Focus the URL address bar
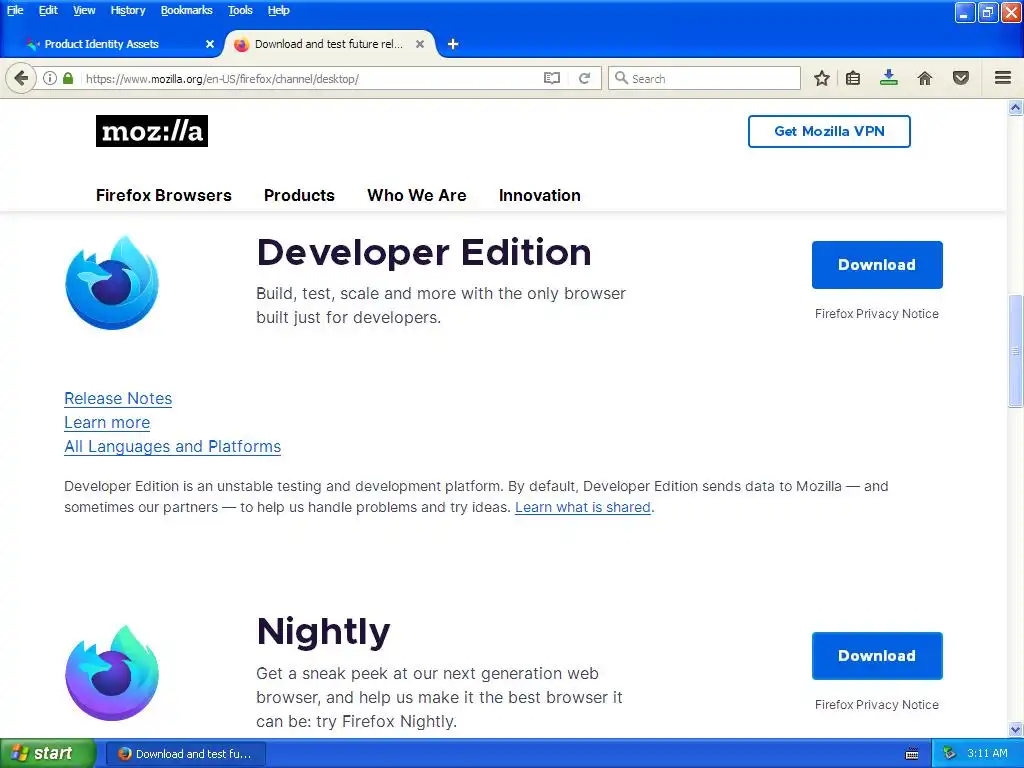 pos(312,78)
